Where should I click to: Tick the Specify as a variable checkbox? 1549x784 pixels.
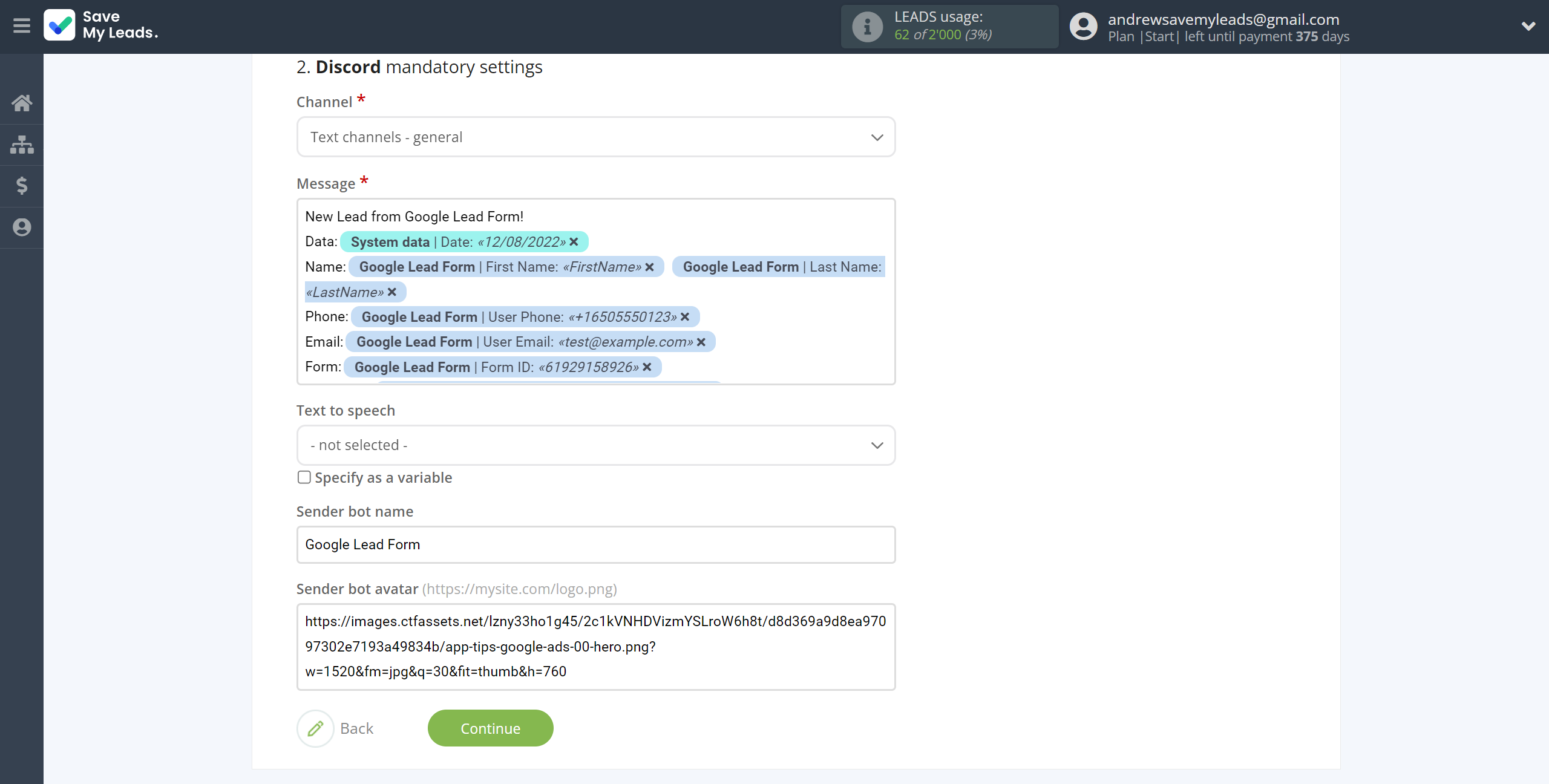tap(304, 477)
